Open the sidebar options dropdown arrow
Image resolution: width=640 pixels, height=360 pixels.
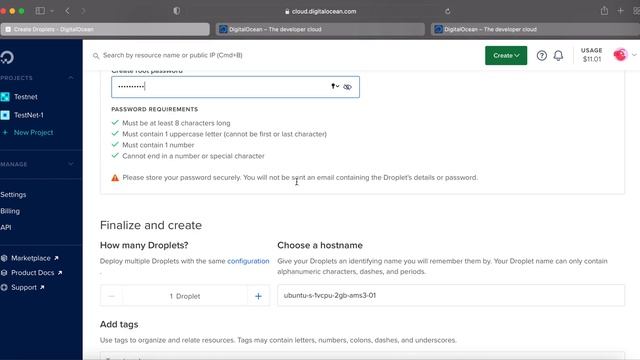coord(52,11)
